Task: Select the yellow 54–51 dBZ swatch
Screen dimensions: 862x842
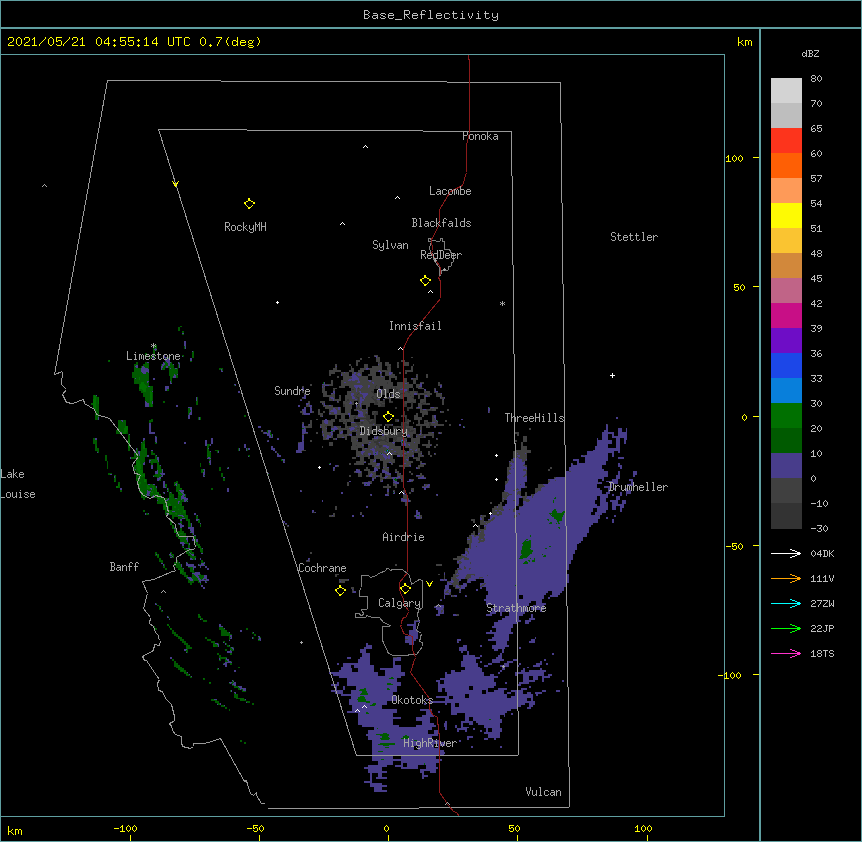Action: click(x=786, y=215)
